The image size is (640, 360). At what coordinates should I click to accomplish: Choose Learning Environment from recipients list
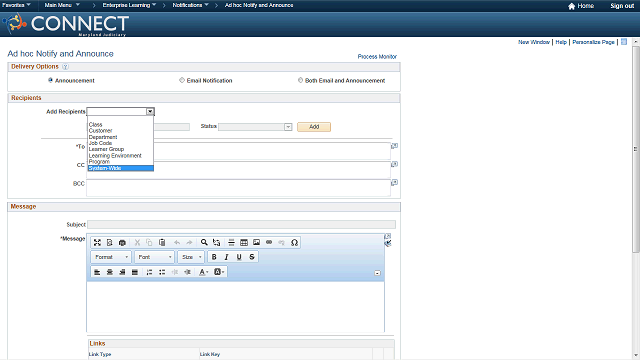[115, 156]
